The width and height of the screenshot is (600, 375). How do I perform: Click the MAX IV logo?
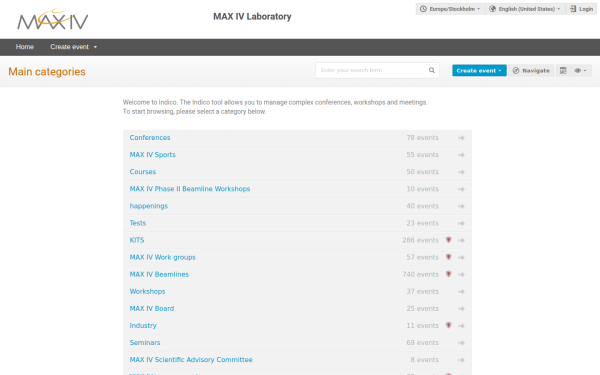click(52, 20)
